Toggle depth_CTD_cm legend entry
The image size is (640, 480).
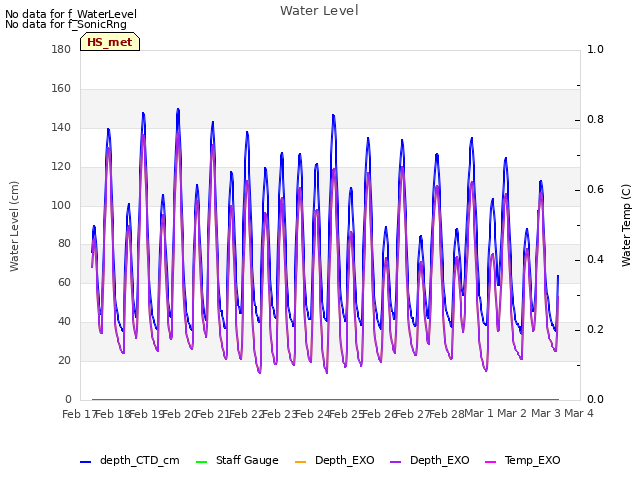(130, 460)
